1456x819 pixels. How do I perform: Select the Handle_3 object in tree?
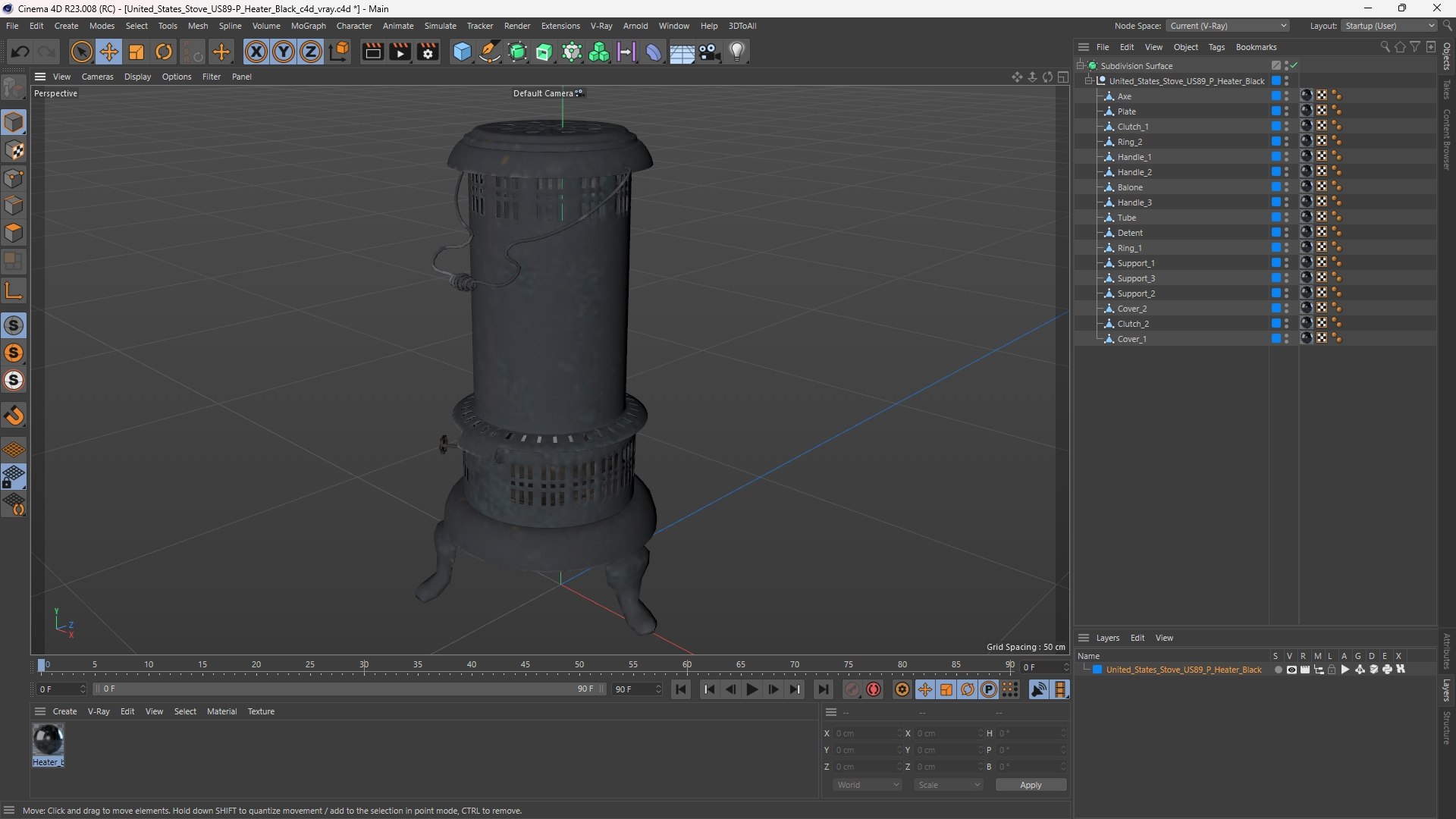(1134, 202)
